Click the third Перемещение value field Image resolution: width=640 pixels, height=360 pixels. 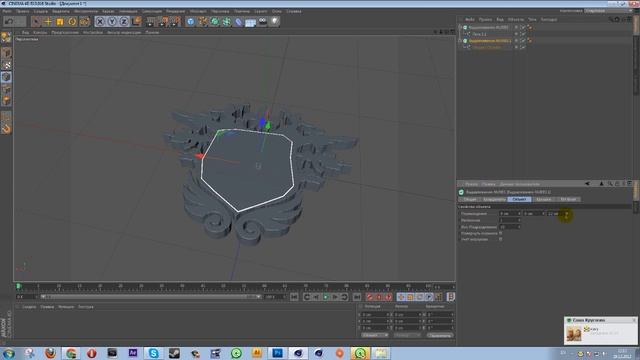click(557, 213)
